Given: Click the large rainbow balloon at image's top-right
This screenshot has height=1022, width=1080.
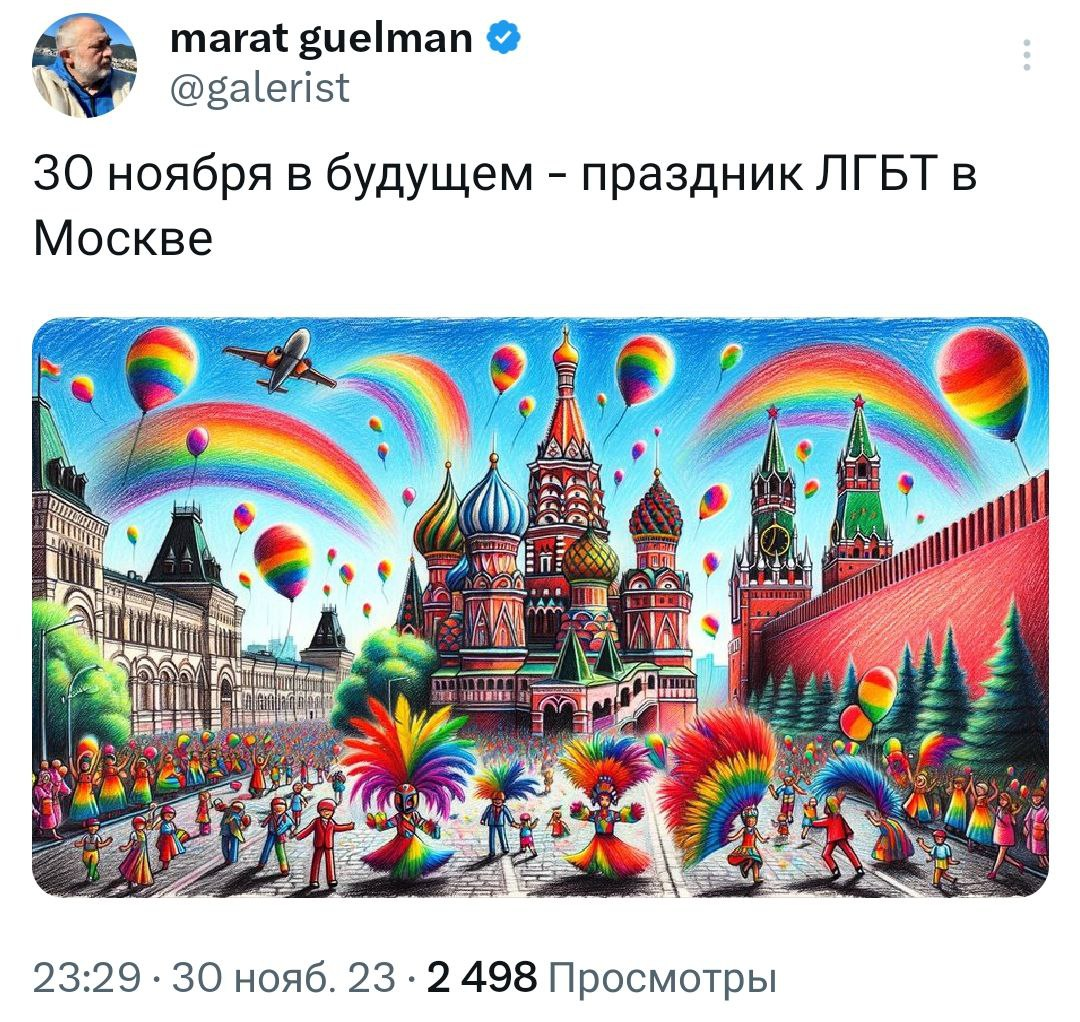Looking at the screenshot, I should point(984,383).
